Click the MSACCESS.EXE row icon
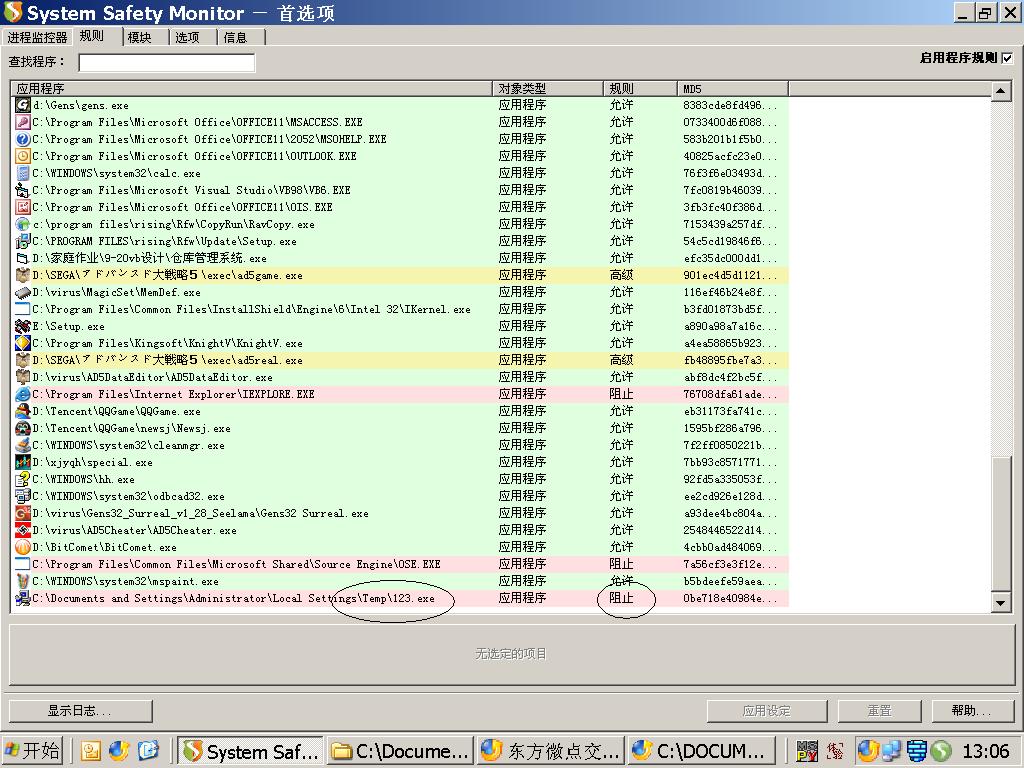The width and height of the screenshot is (1024, 768). pyautogui.click(x=23, y=122)
